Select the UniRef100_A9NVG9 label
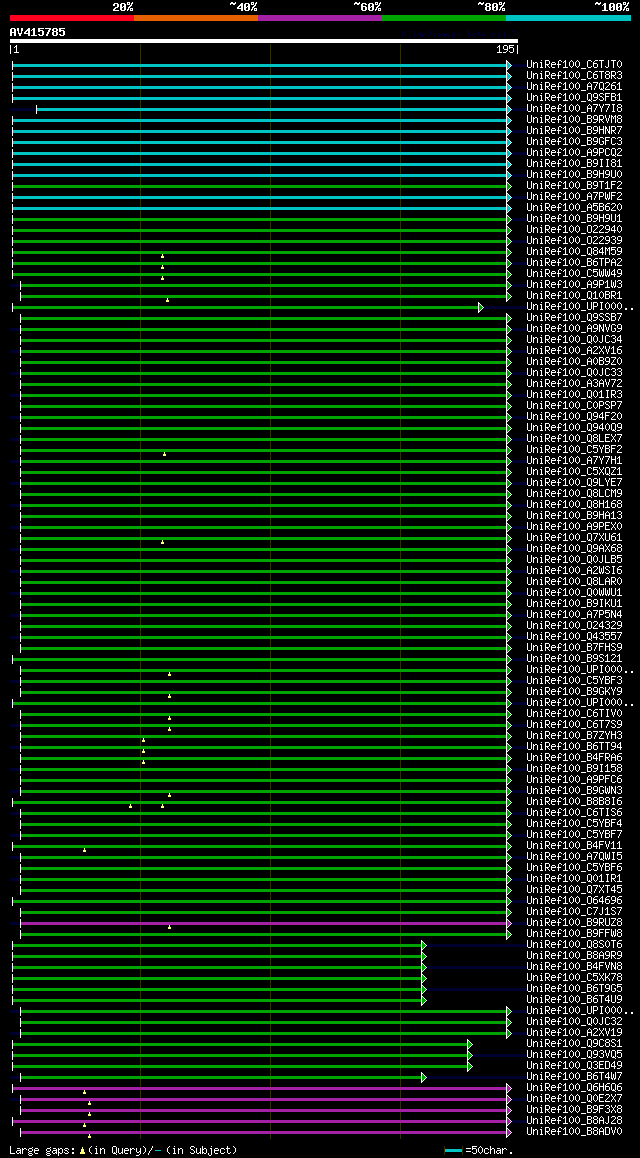Screen dimensions: 640x1158 (574, 329)
